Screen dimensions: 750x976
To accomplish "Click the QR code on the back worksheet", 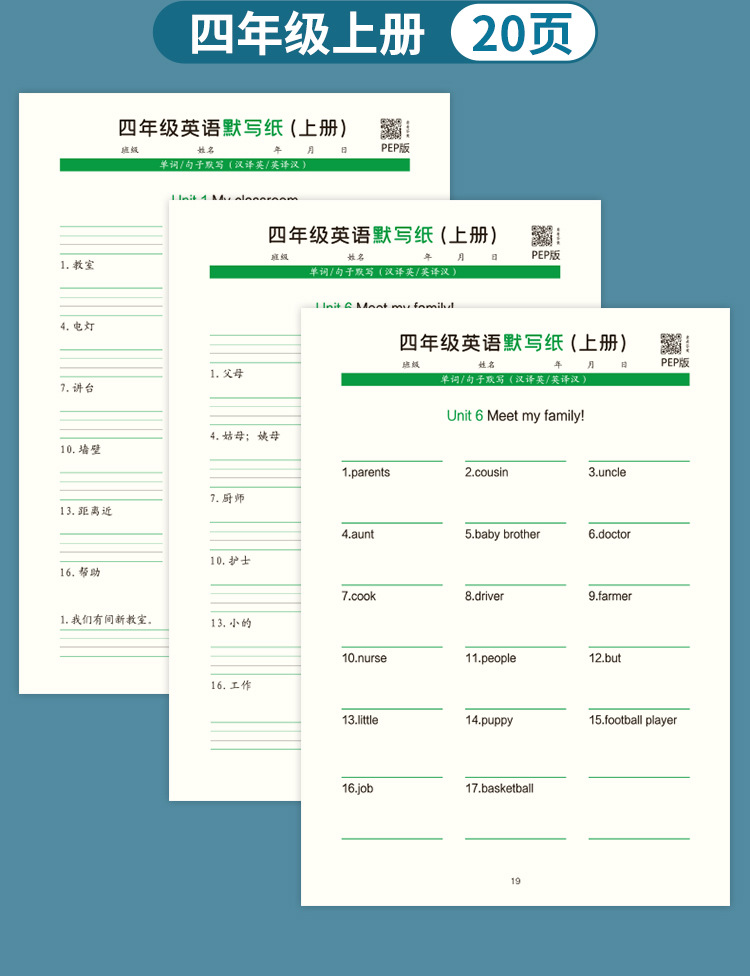I will point(391,129).
